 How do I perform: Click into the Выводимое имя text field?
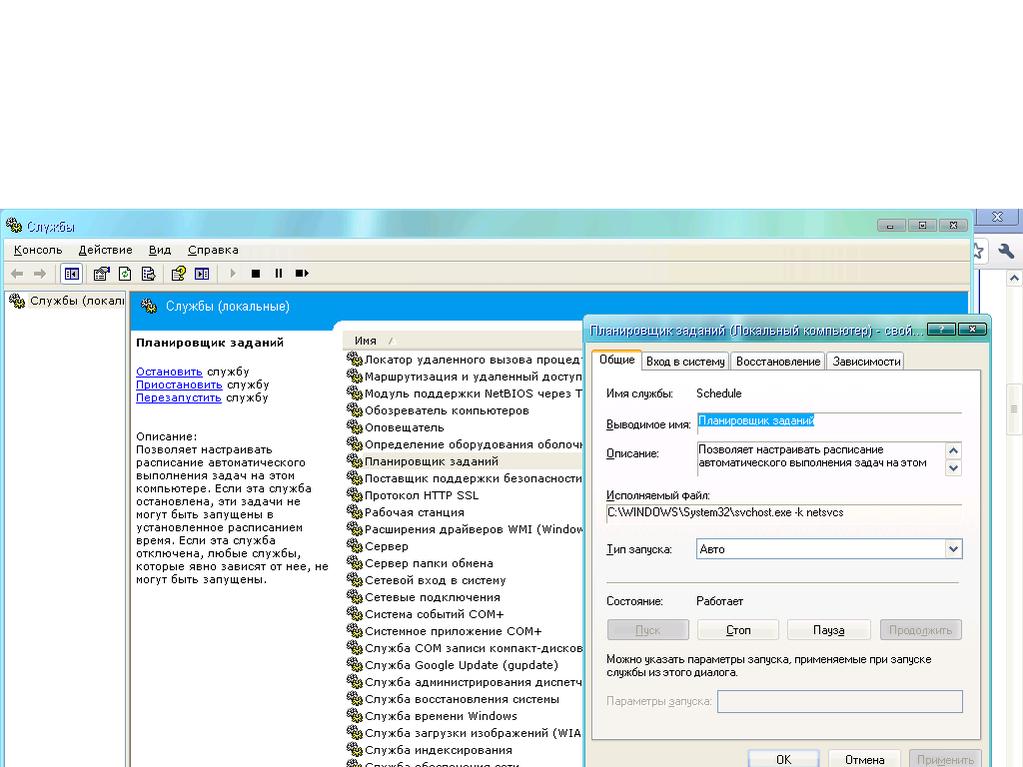(828, 422)
